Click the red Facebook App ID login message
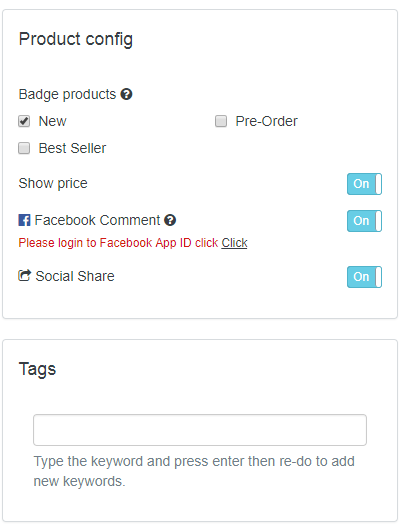The width and height of the screenshot is (403, 525). click(x=118, y=243)
